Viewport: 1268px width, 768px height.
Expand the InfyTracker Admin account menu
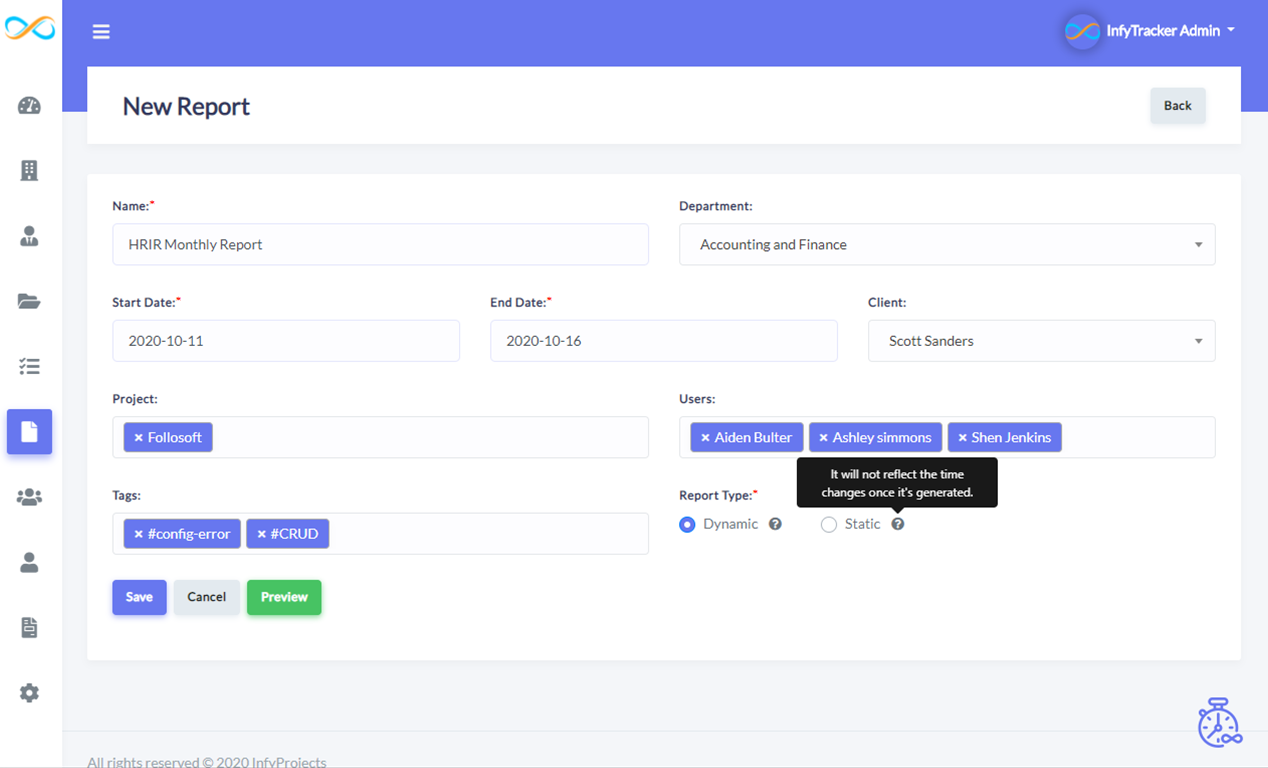pos(1150,30)
